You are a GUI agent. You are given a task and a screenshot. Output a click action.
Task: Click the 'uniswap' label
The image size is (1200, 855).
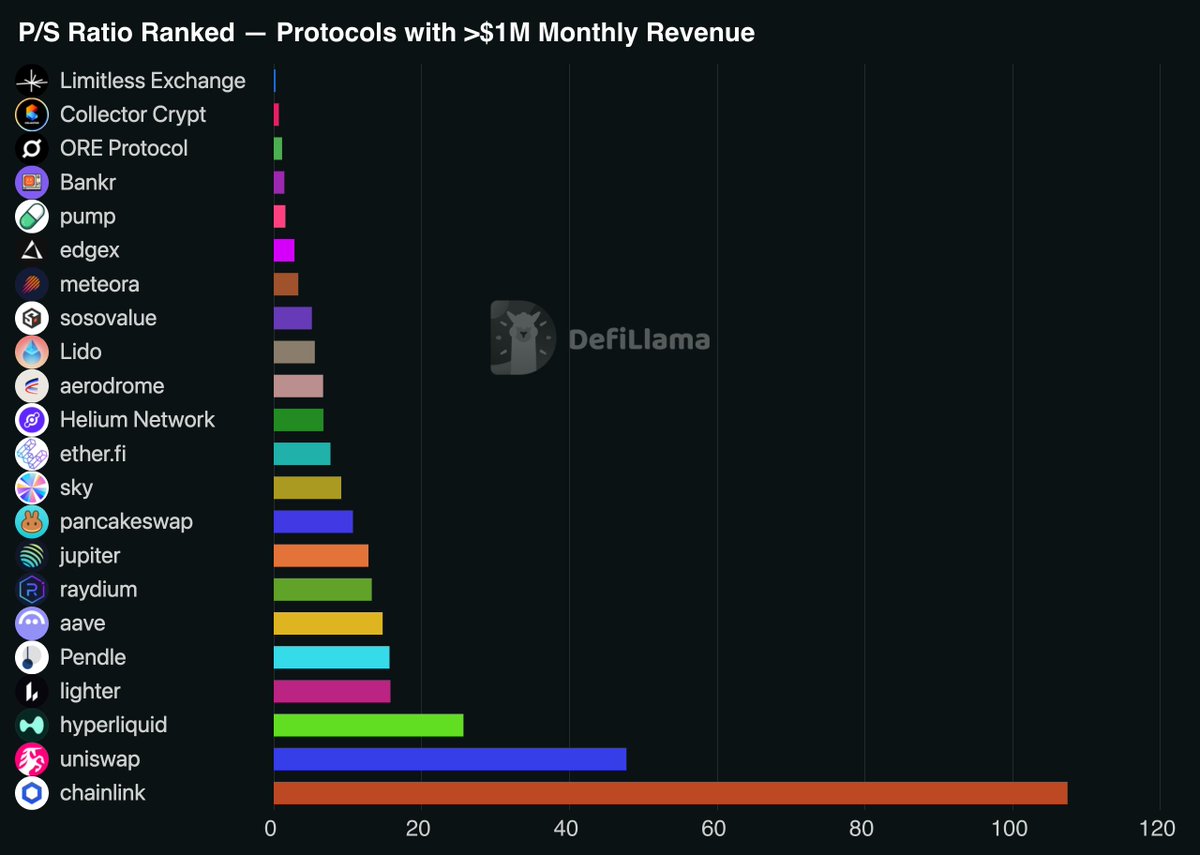coord(100,759)
